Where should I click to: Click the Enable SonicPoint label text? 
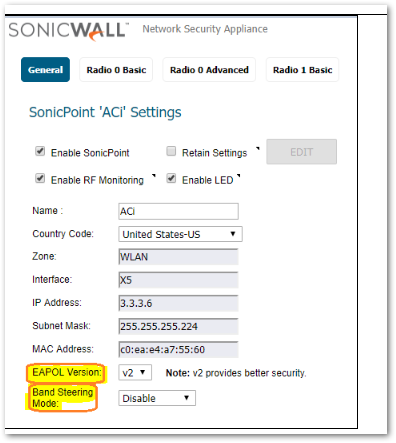[90, 153]
